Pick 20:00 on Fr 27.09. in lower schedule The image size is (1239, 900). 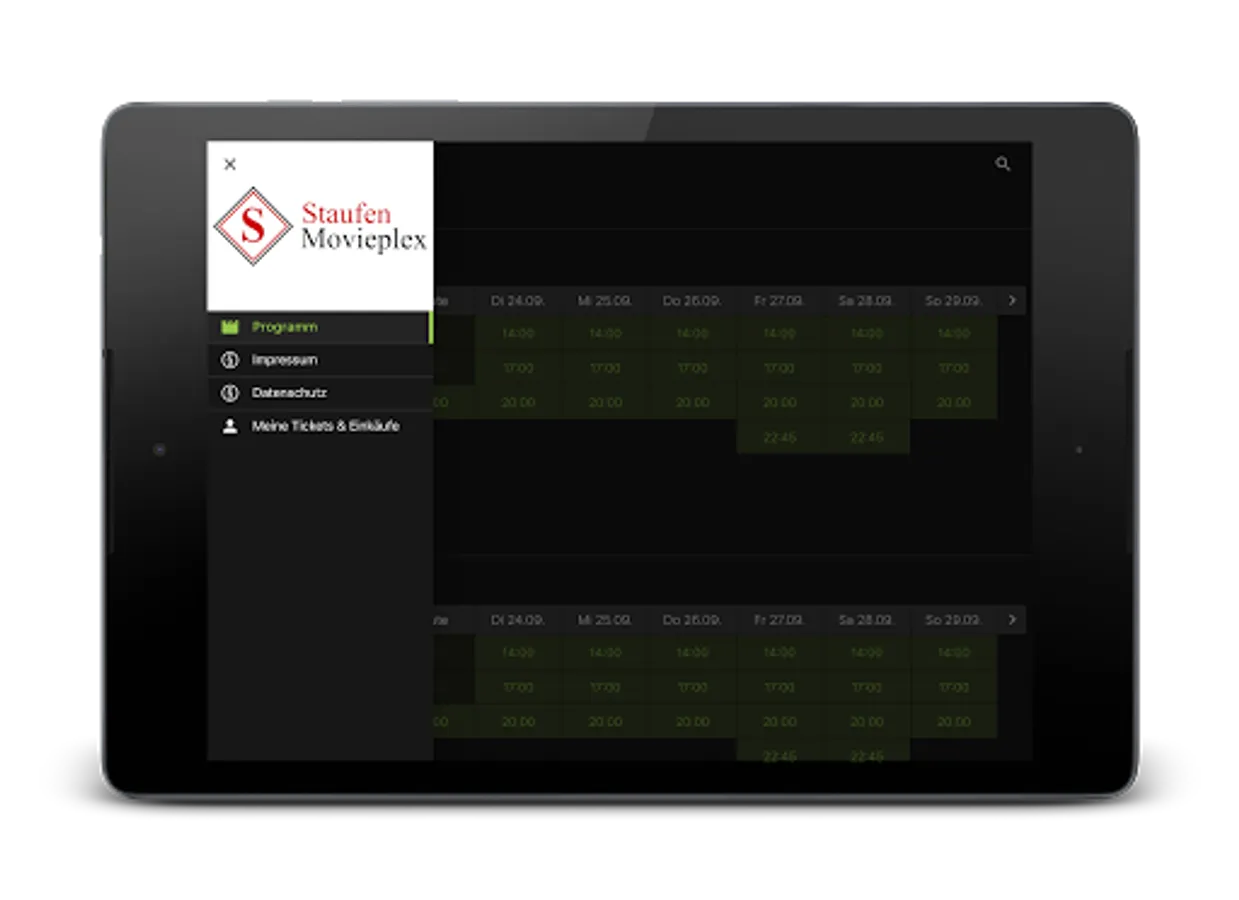tap(779, 721)
